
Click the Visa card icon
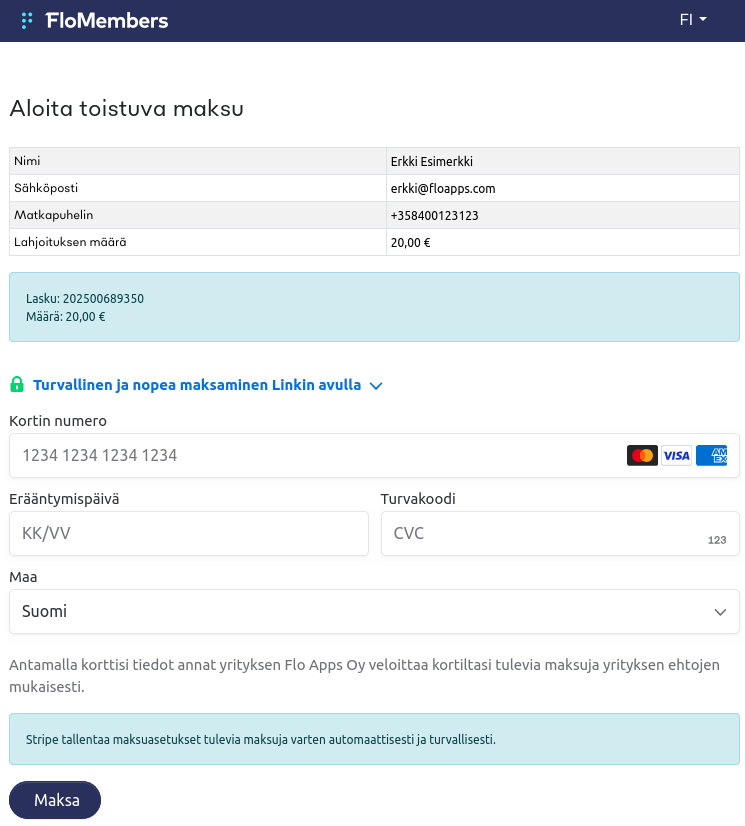[x=677, y=456]
